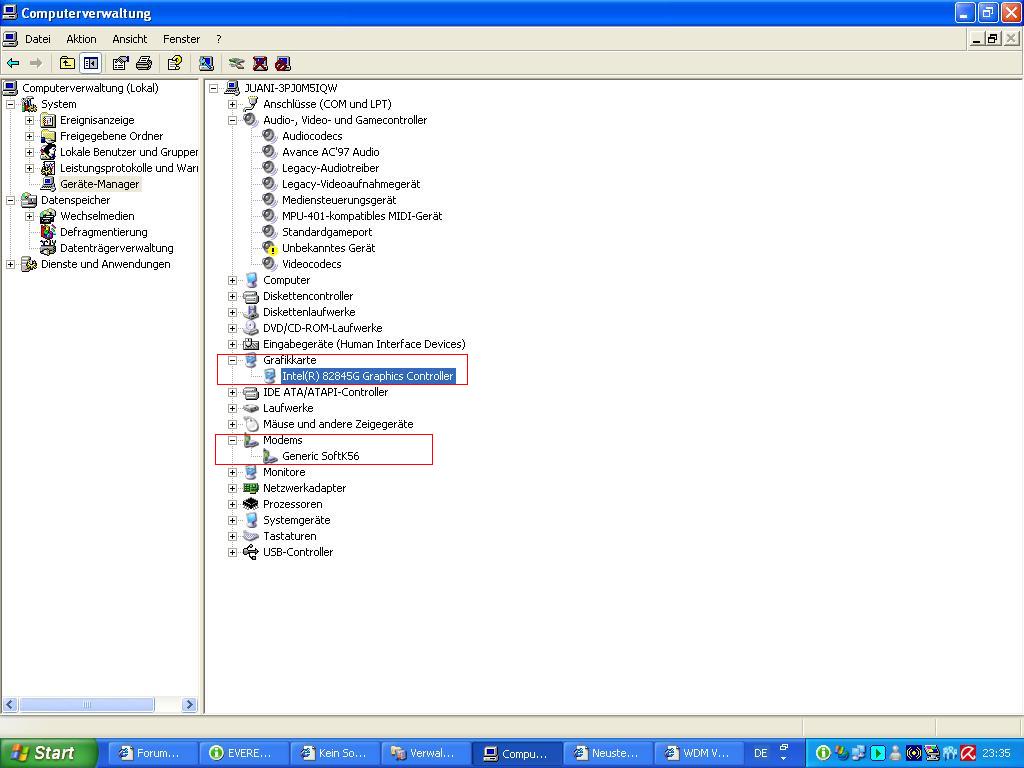Click the Datenträgerverwaltung icon in left tree
Image resolution: width=1024 pixels, height=768 pixels.
pyautogui.click(x=48, y=248)
